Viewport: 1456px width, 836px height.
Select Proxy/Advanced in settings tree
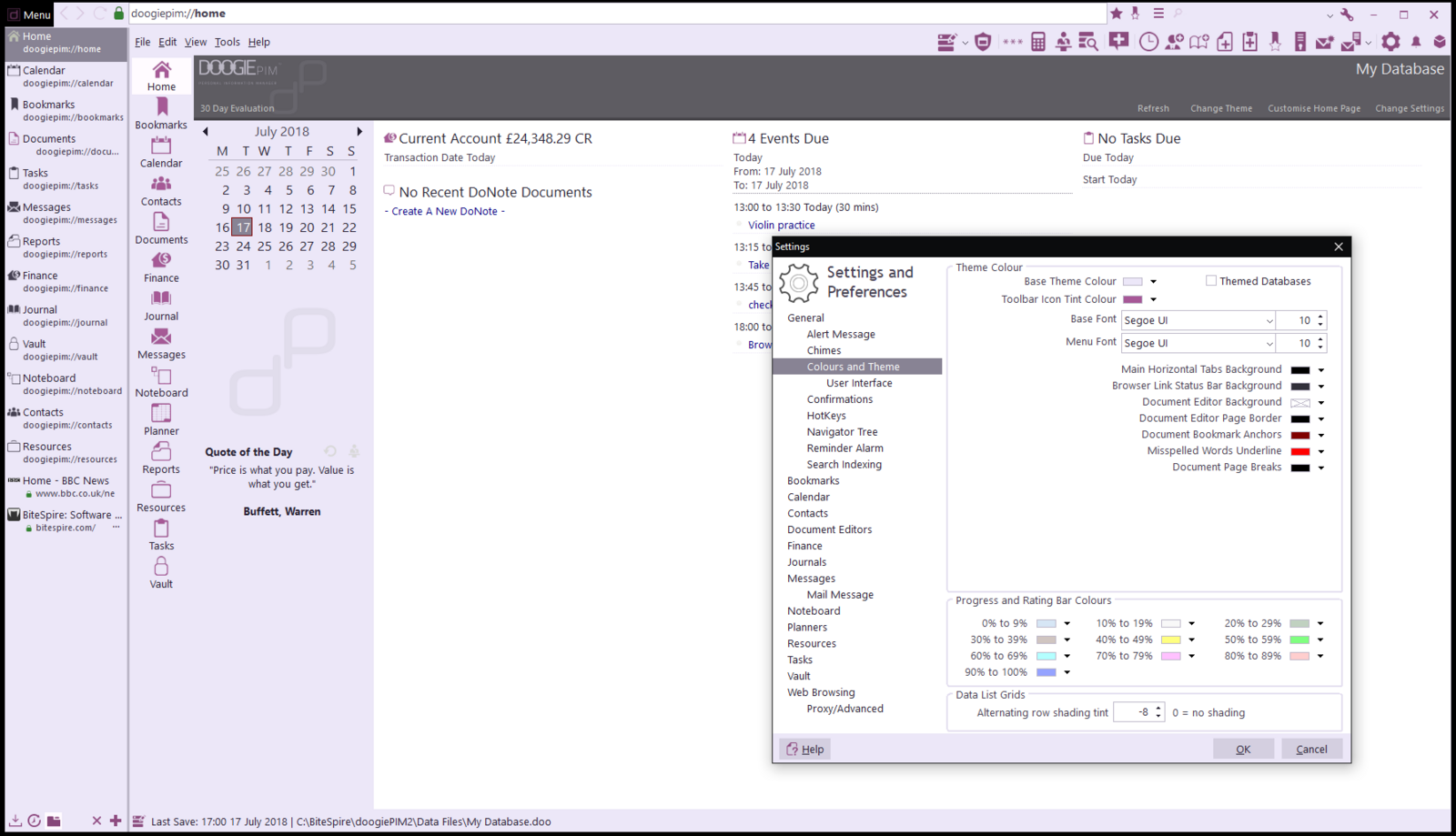(x=844, y=709)
